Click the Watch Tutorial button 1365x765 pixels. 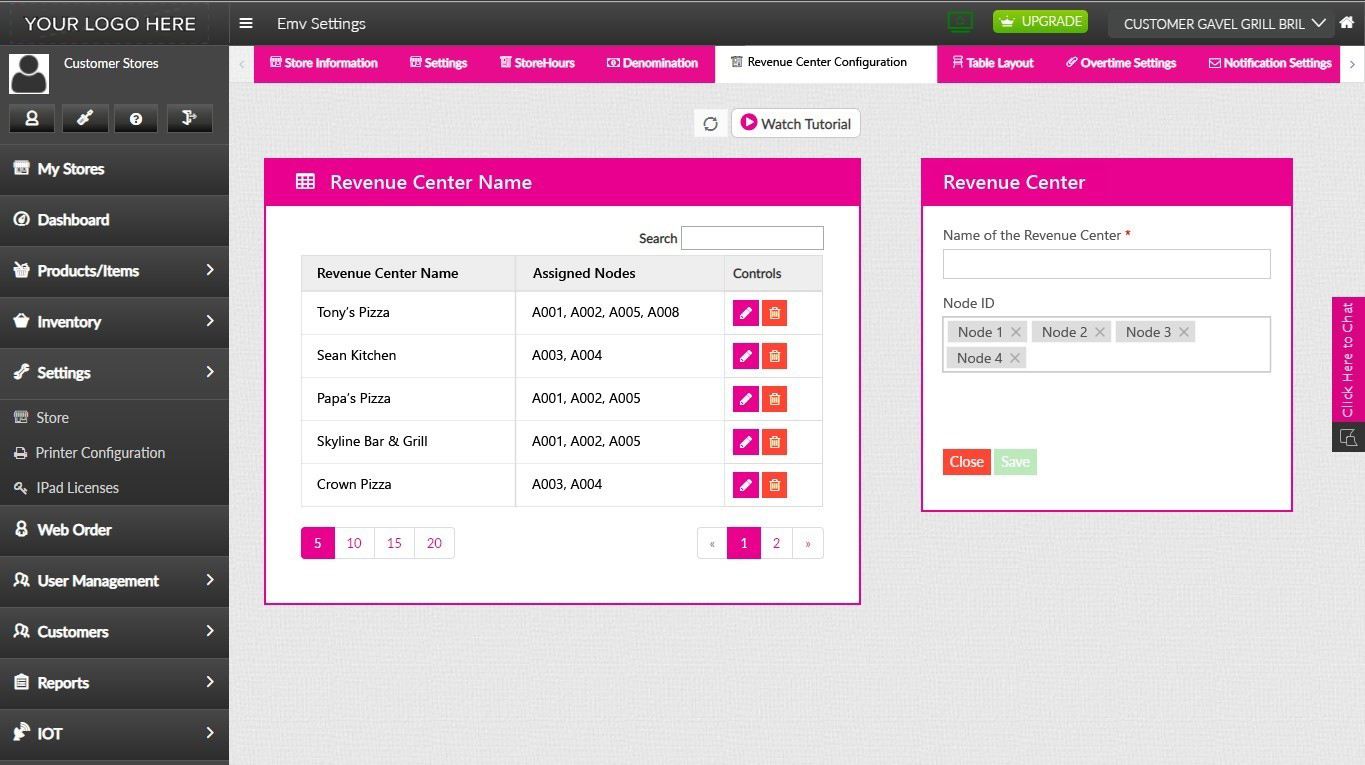pyautogui.click(x=796, y=124)
